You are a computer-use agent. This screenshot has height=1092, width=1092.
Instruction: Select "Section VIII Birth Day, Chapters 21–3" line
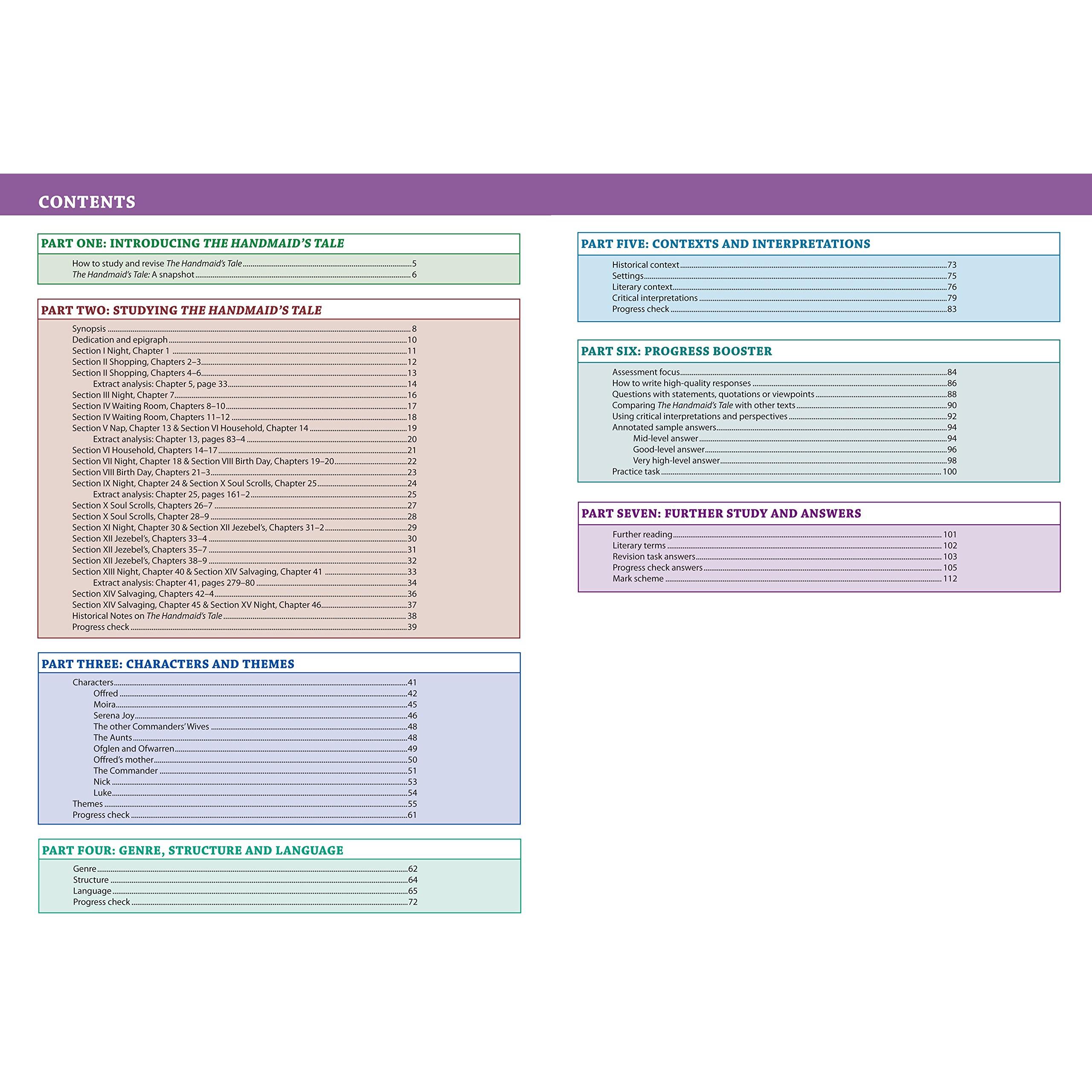pos(244,472)
